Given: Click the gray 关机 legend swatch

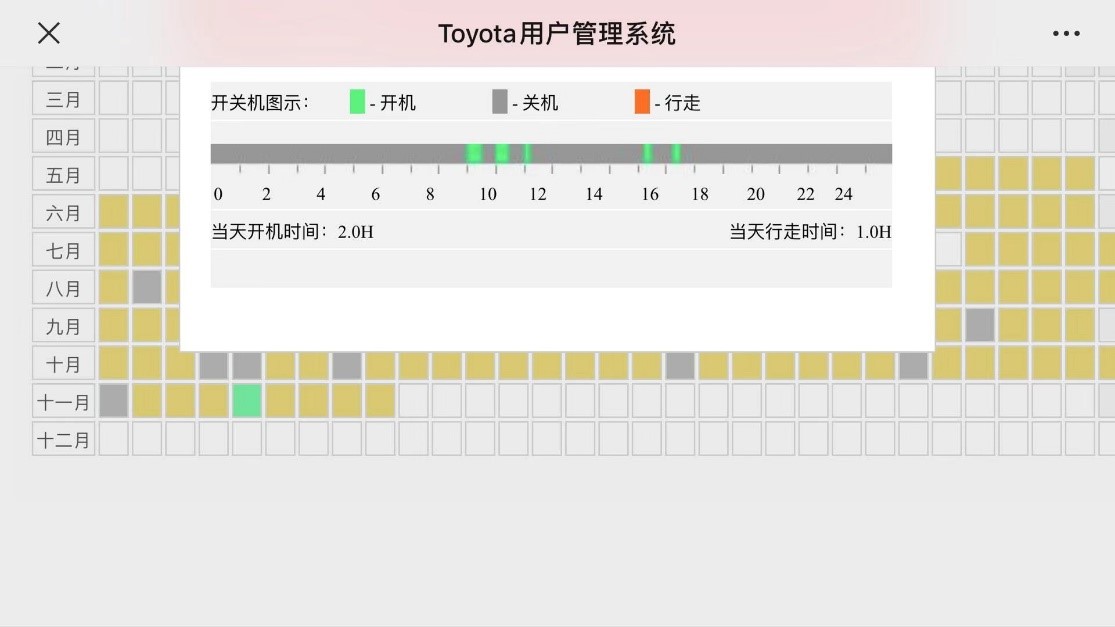Looking at the screenshot, I should click(499, 102).
